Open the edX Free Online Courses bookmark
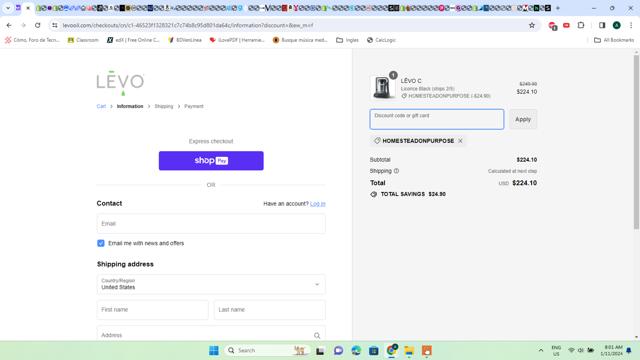 coord(133,40)
